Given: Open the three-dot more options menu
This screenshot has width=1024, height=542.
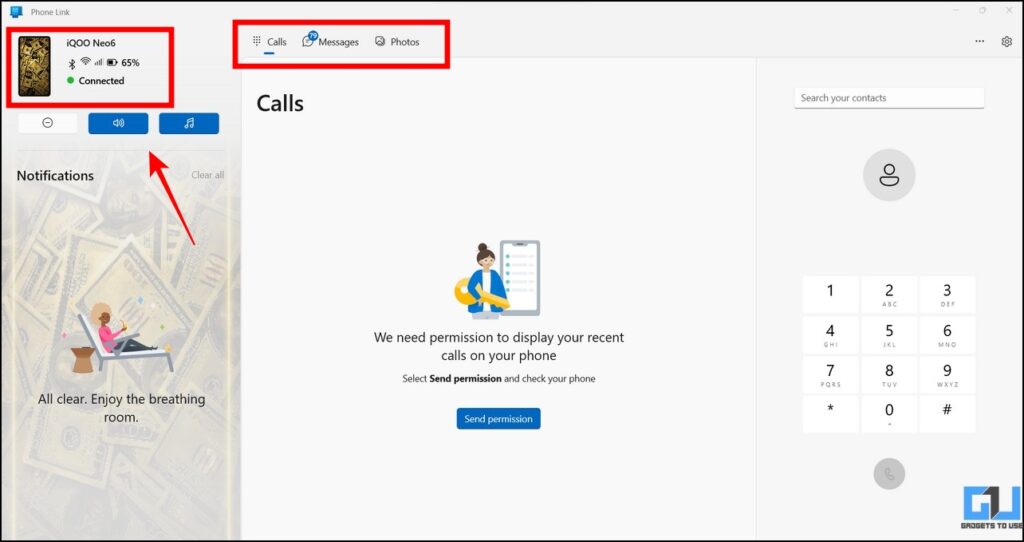Looking at the screenshot, I should 980,42.
